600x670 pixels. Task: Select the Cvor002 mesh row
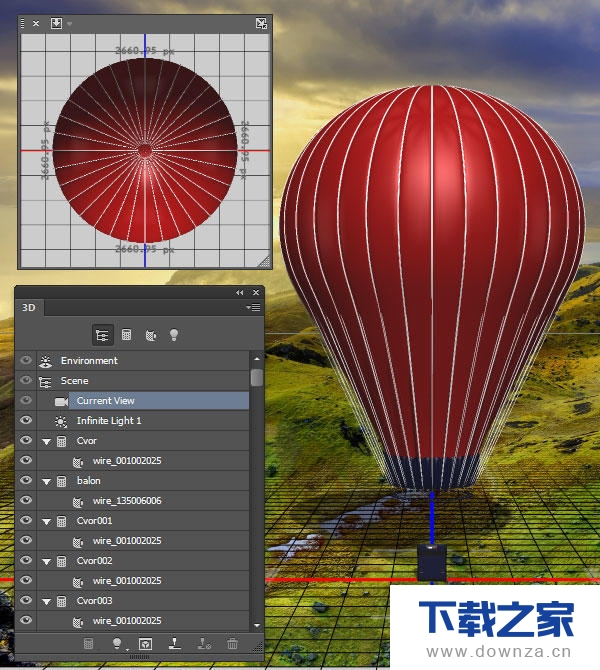pos(143,561)
